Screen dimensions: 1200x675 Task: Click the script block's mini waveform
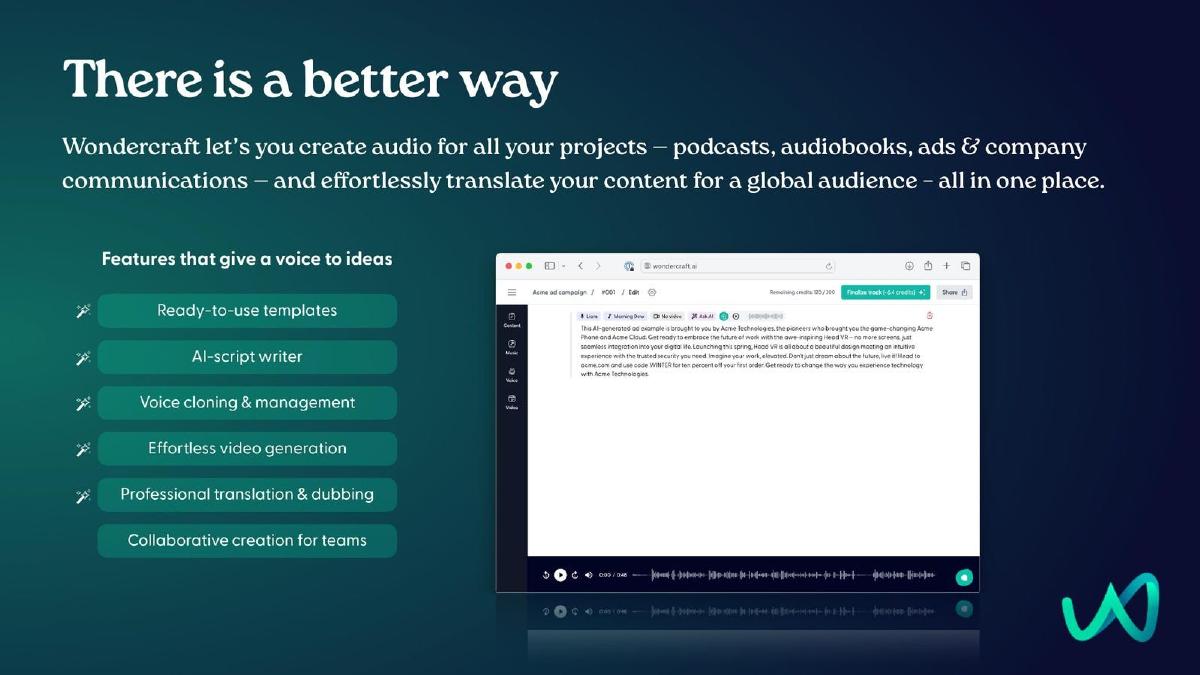coord(766,316)
